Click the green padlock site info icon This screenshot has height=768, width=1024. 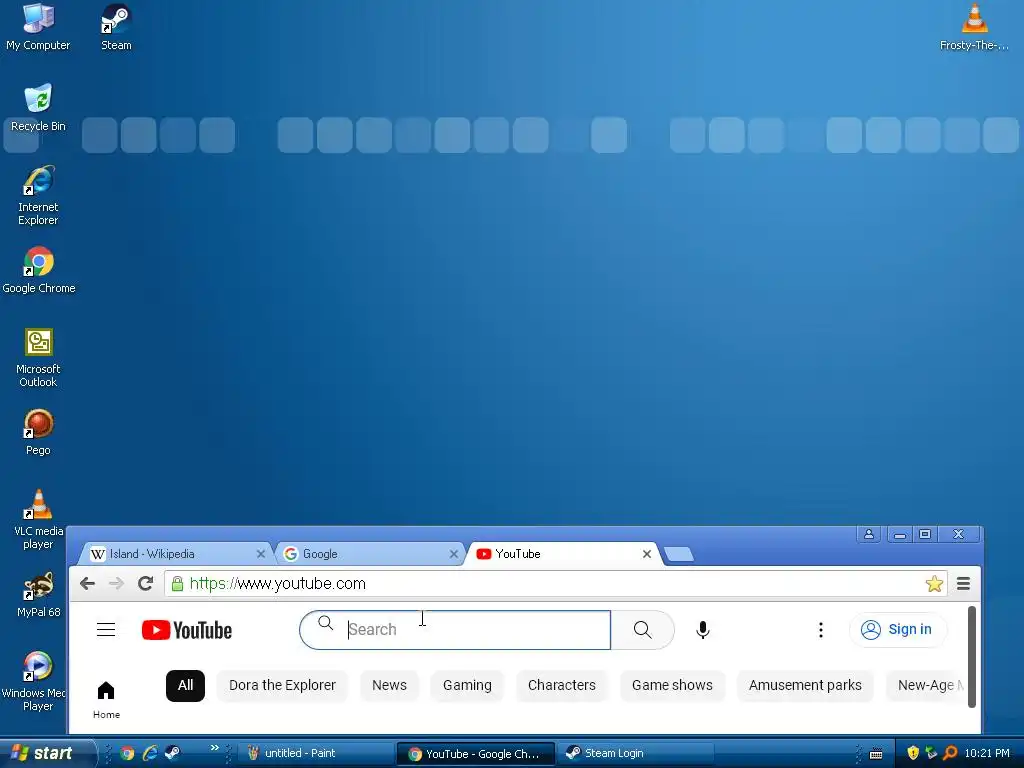pyautogui.click(x=177, y=583)
